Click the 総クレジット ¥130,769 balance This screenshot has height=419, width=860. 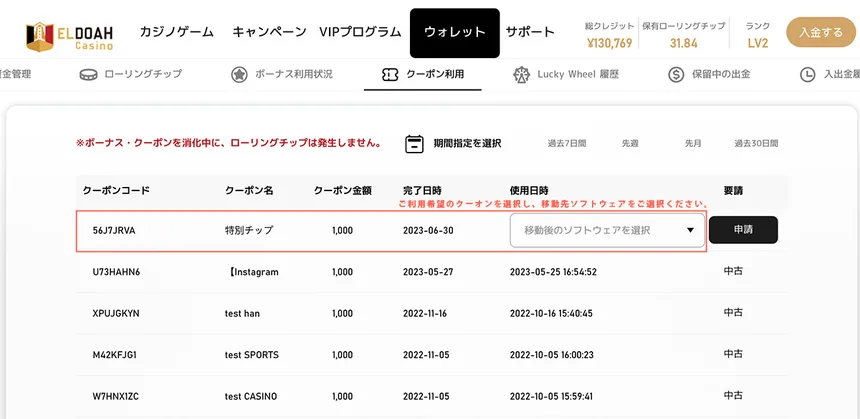(x=609, y=43)
